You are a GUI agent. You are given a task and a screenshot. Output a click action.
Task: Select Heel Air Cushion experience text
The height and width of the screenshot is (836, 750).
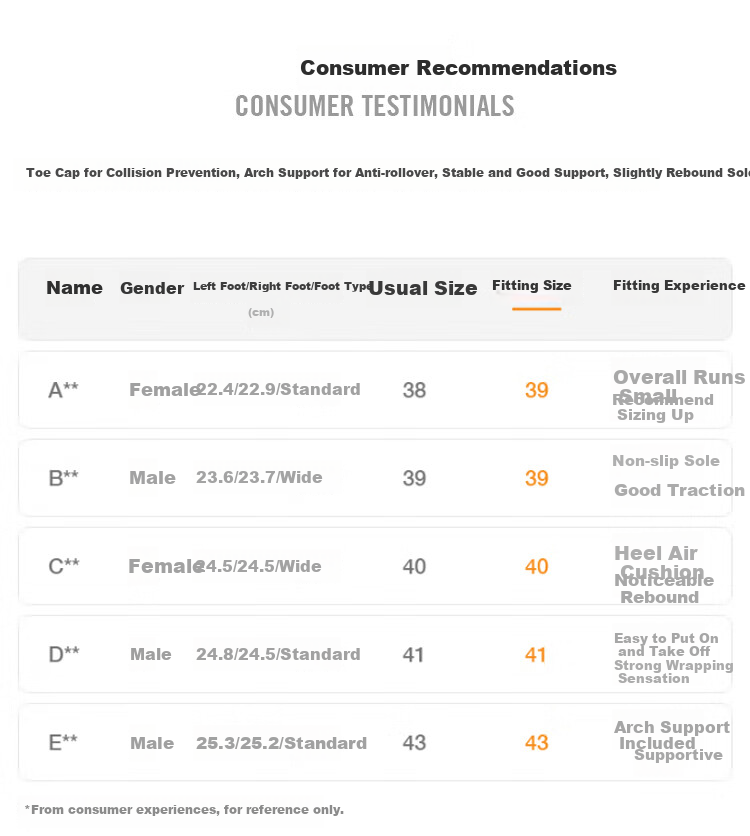click(659, 562)
